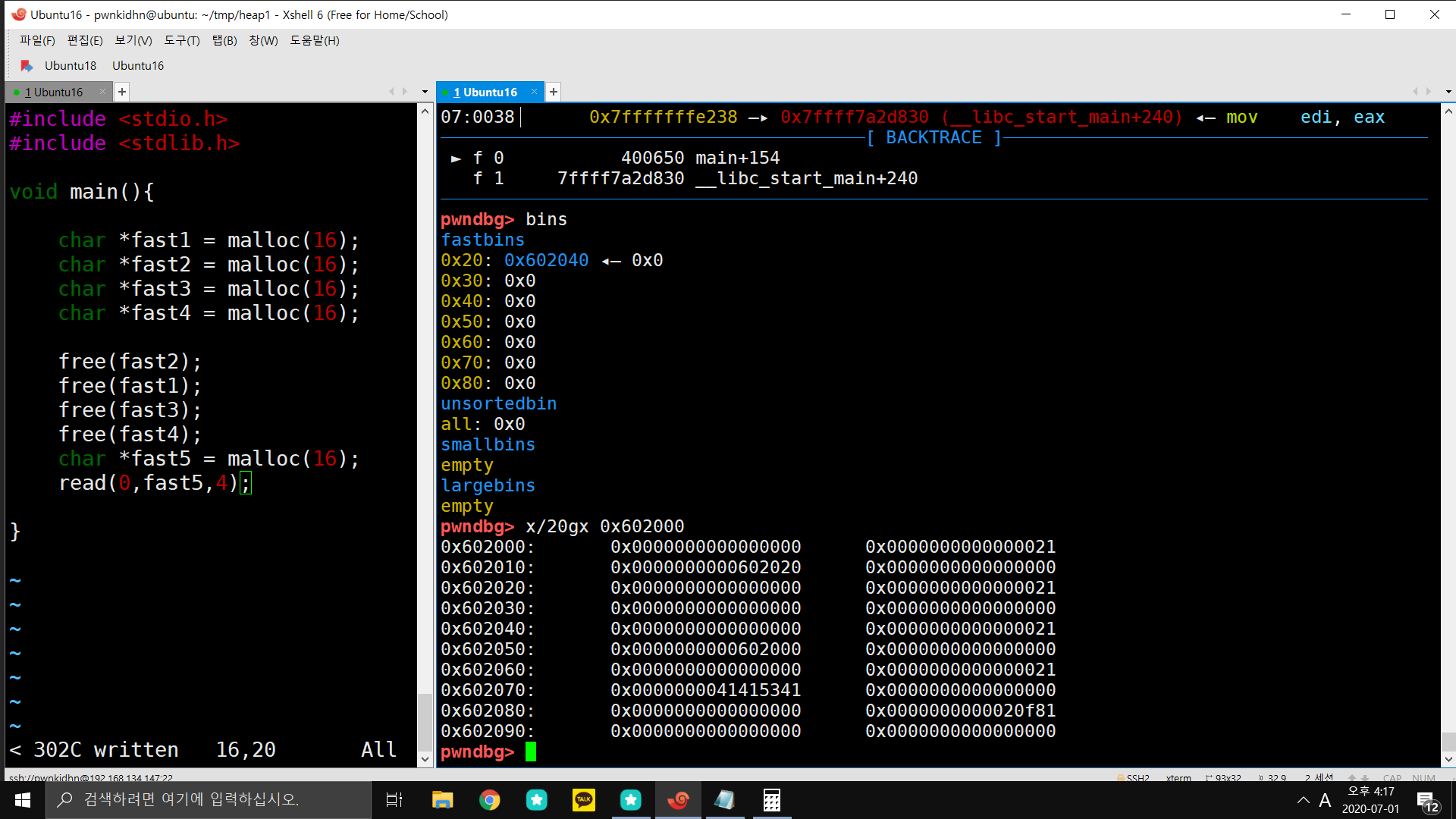
Task: Click the NUM lock status indicator
Action: (x=1423, y=778)
